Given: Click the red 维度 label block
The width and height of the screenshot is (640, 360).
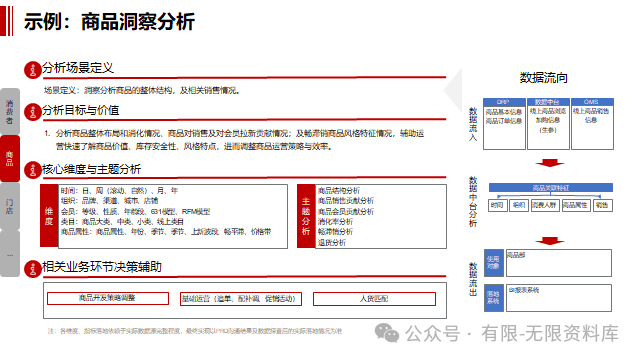Looking at the screenshot, I should point(49,216).
